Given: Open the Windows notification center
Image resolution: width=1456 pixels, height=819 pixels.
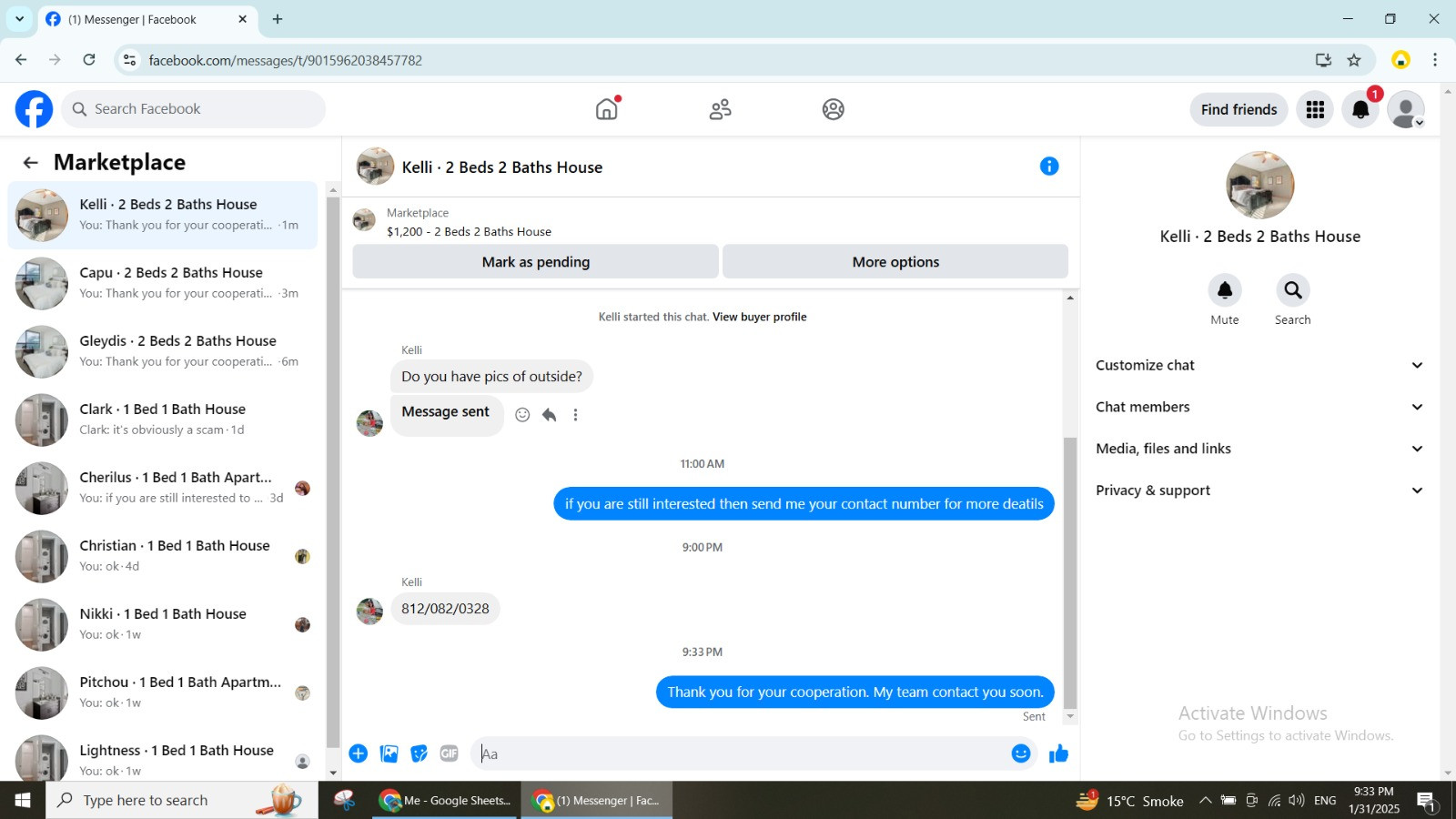Looking at the screenshot, I should (1426, 801).
